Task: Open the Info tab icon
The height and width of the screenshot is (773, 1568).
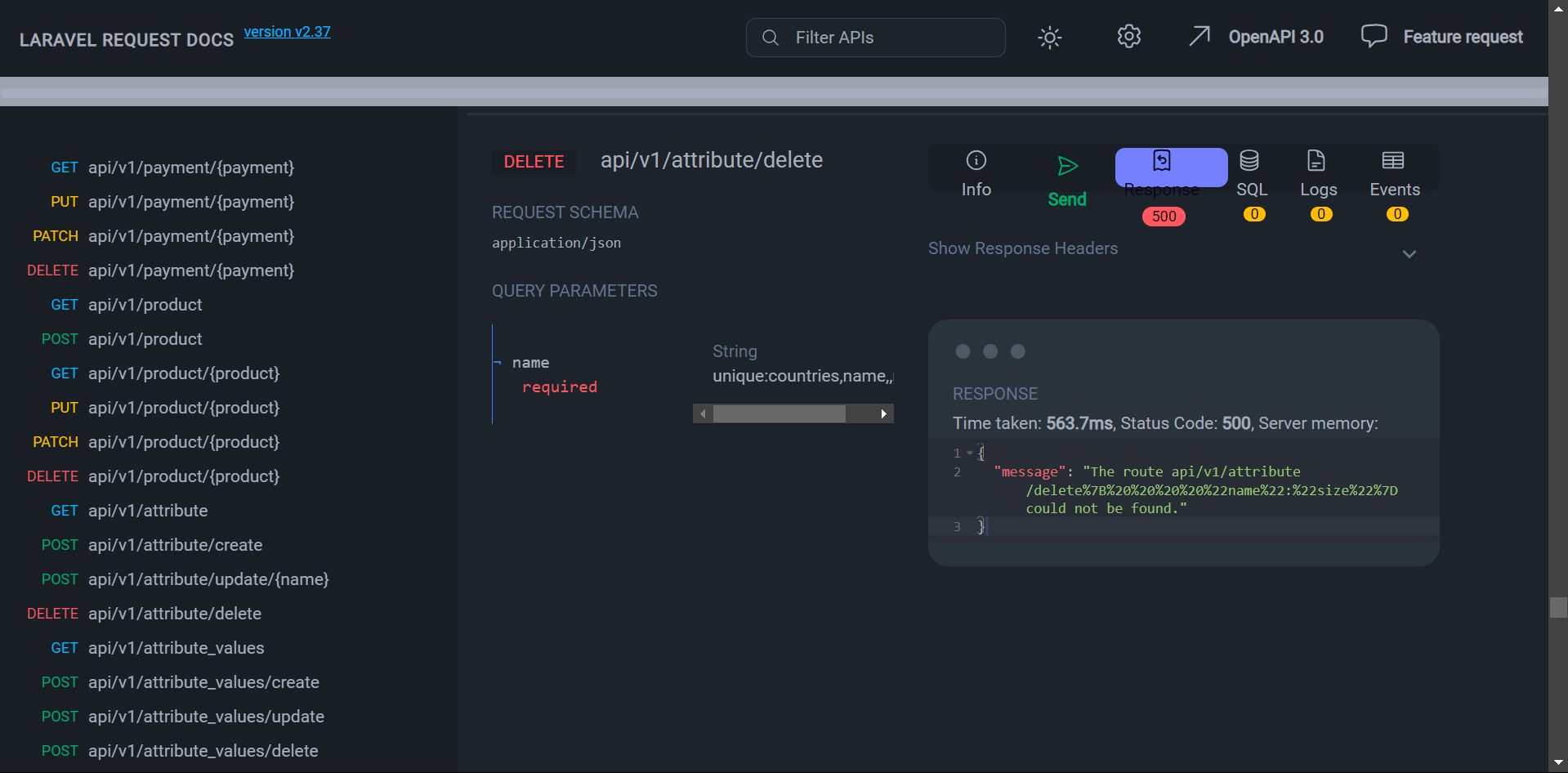Action: click(x=976, y=160)
